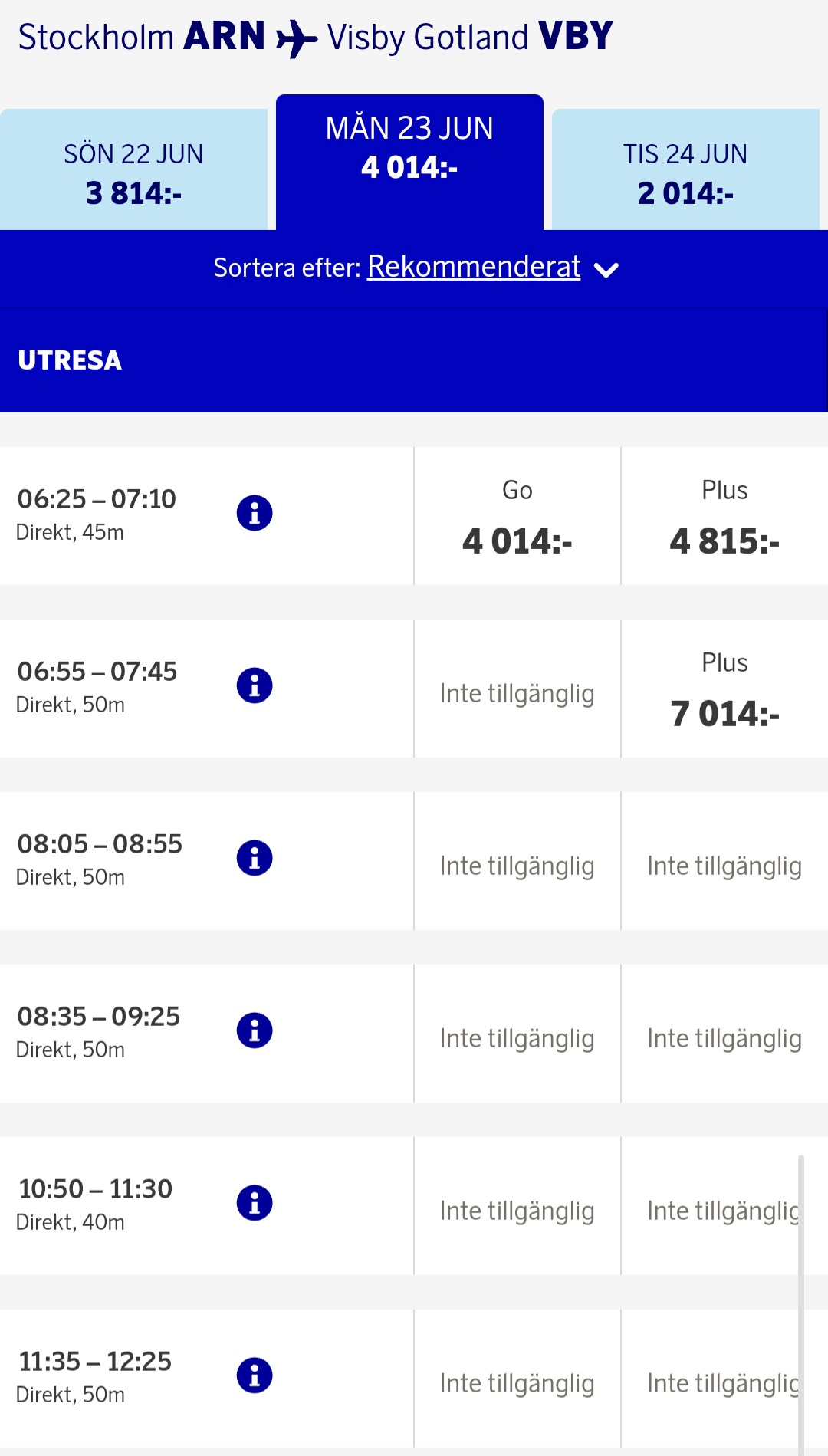The width and height of the screenshot is (828, 1456).
Task: Click the 10:50 – 11:30 flight time row
Action: 96,1202
